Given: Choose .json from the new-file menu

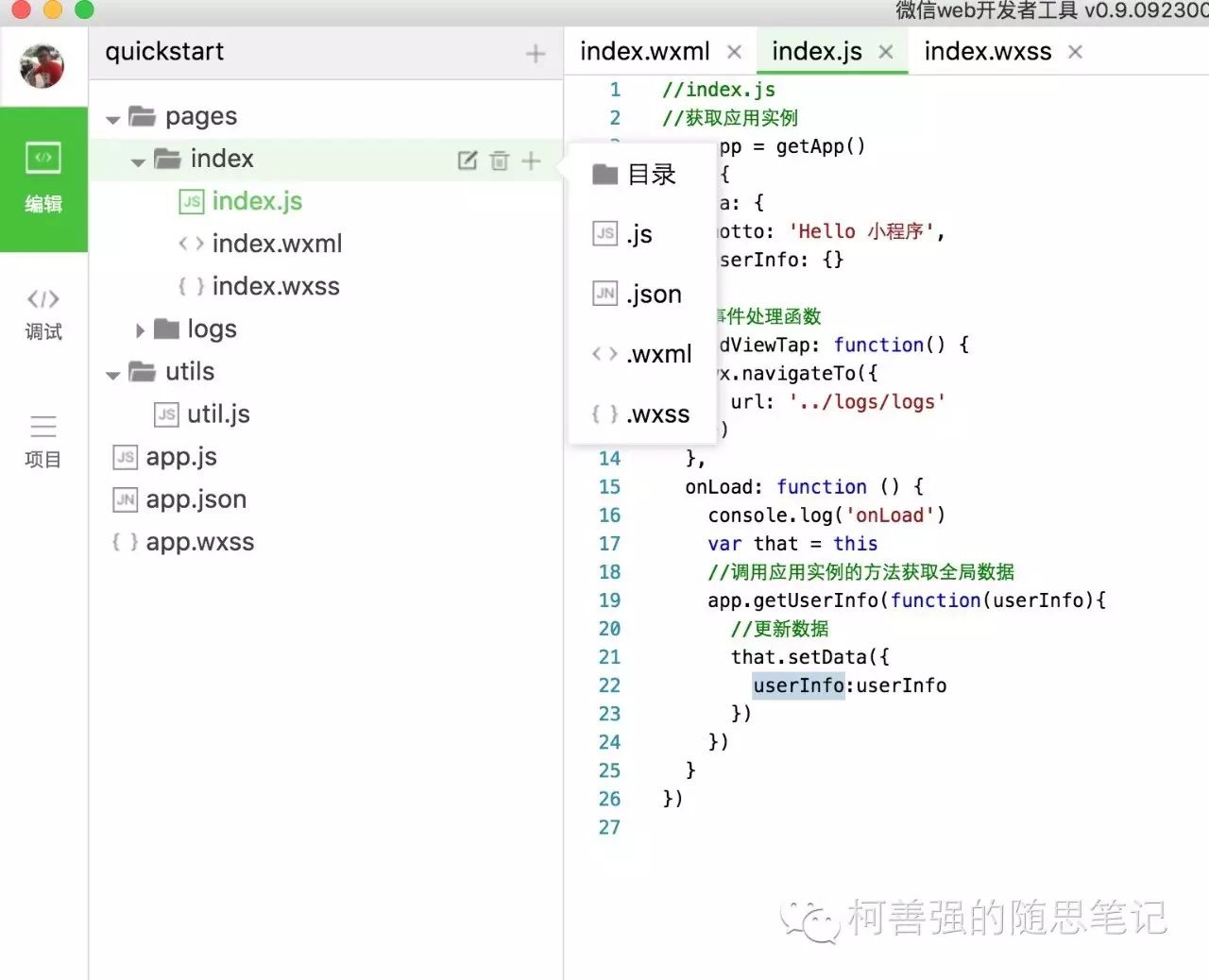Looking at the screenshot, I should pos(638,294).
